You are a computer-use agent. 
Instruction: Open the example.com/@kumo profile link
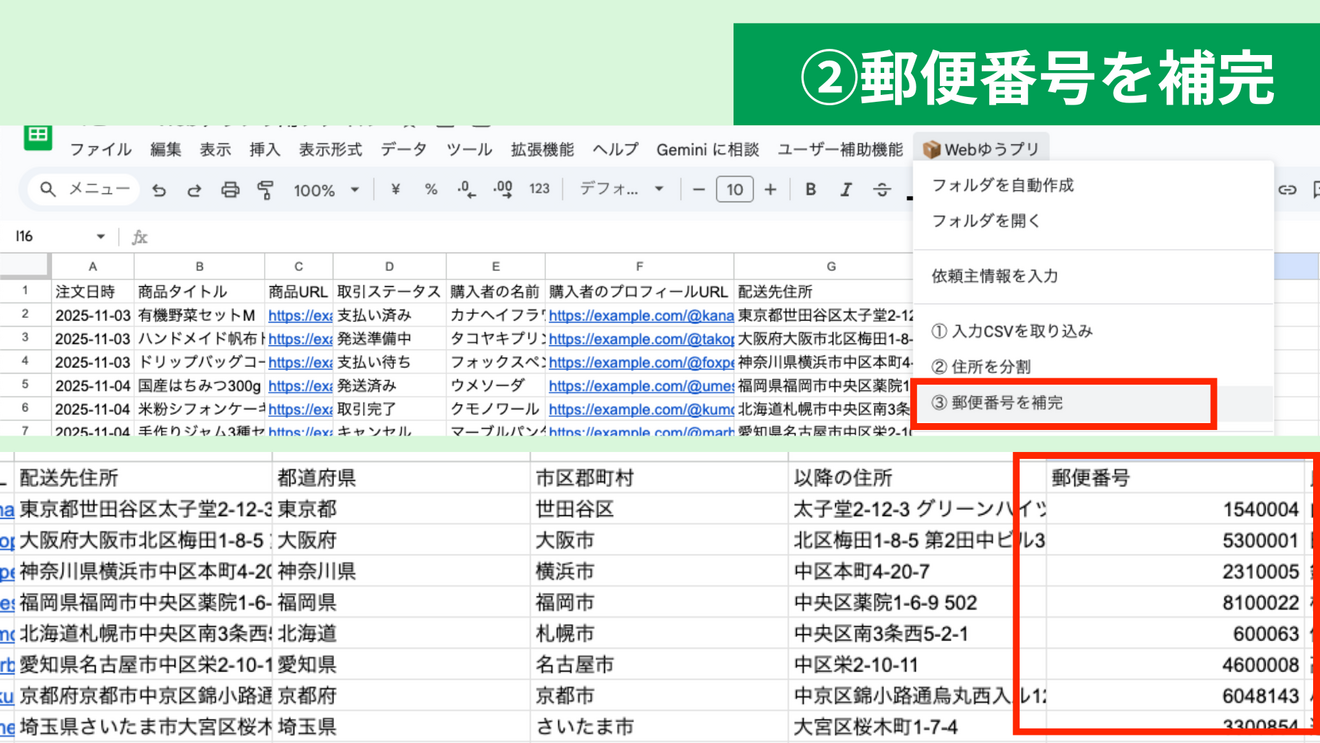point(639,409)
